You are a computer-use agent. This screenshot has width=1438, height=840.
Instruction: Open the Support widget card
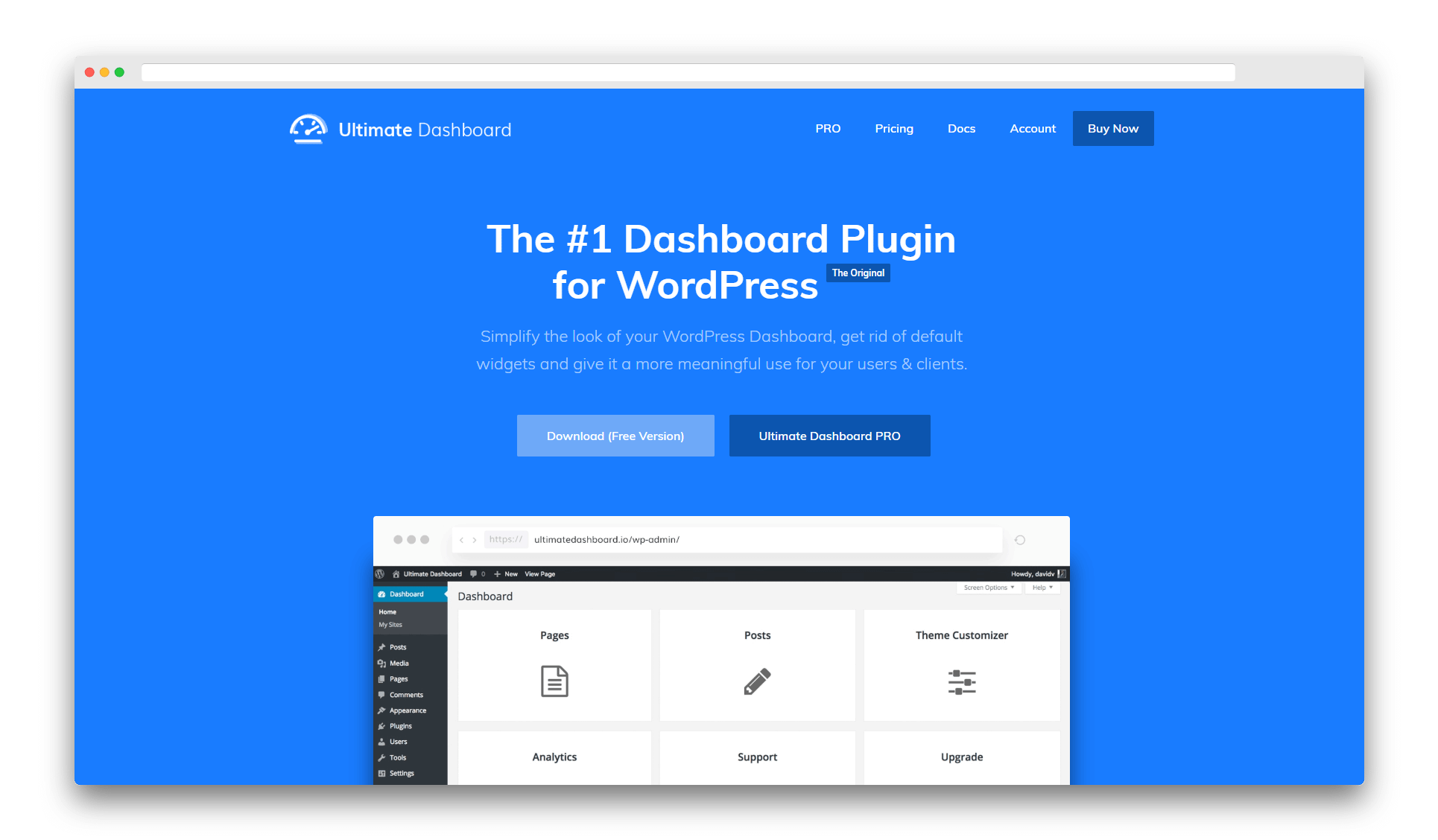[757, 758]
